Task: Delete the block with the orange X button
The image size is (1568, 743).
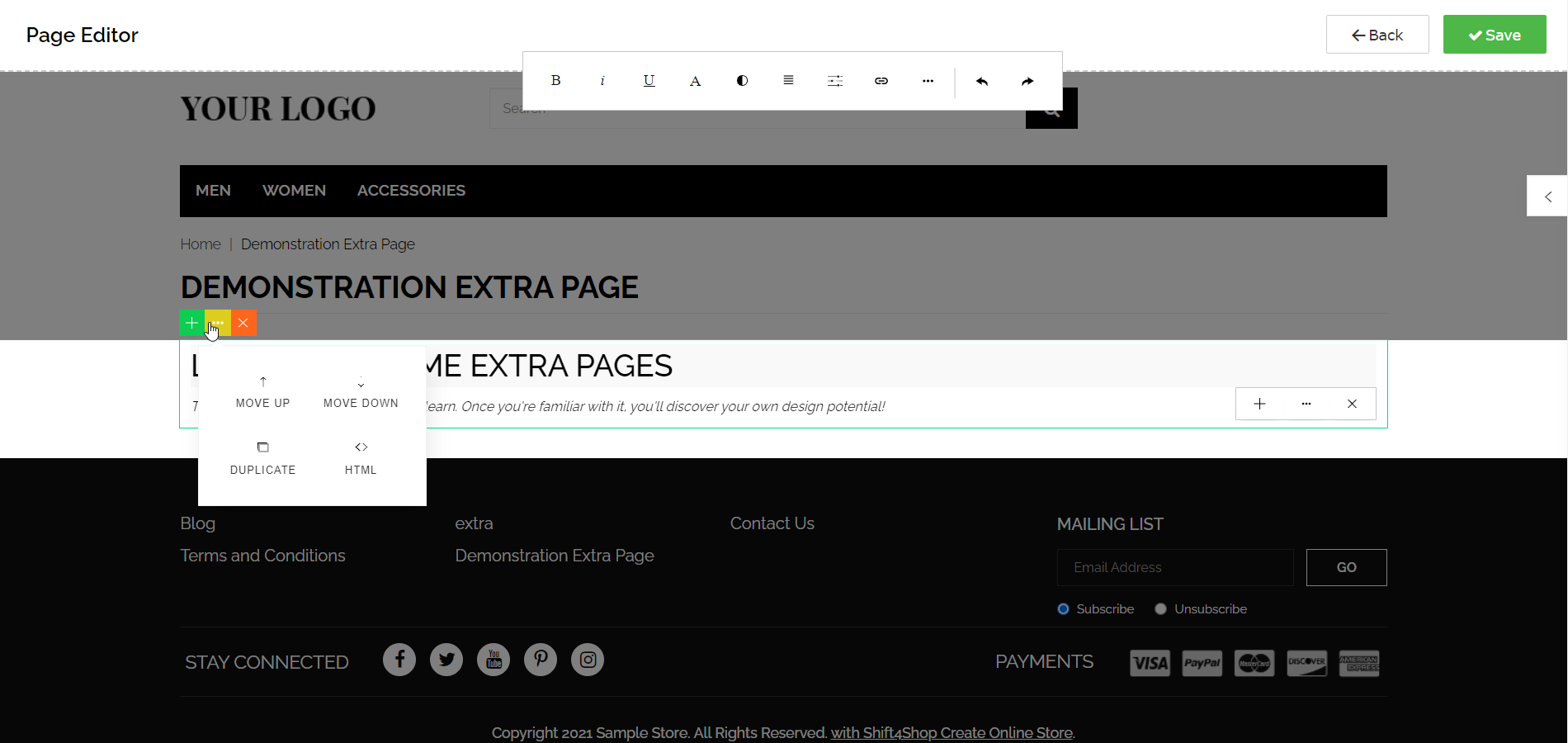Action: [243, 324]
